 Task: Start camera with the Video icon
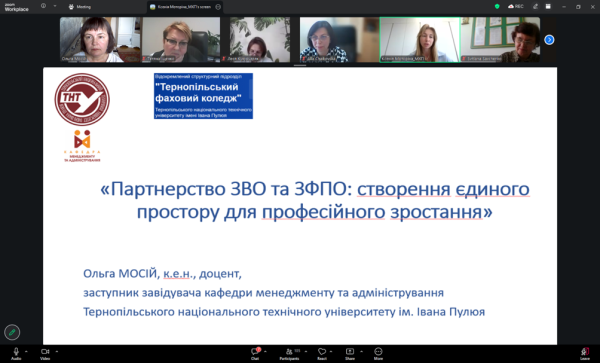tap(45, 352)
